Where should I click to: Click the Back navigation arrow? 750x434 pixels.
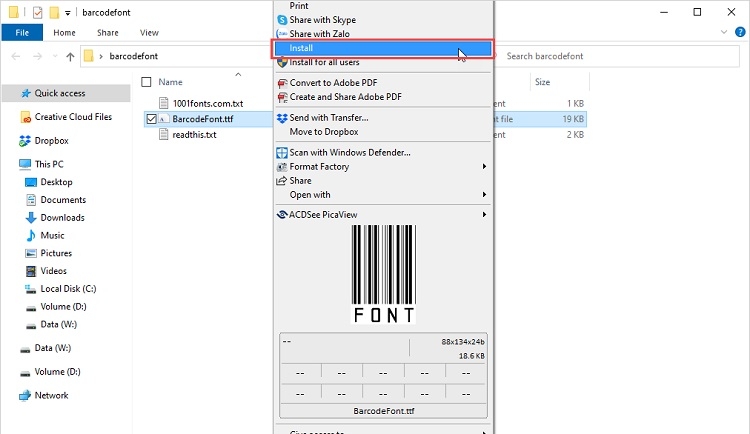(x=16, y=56)
